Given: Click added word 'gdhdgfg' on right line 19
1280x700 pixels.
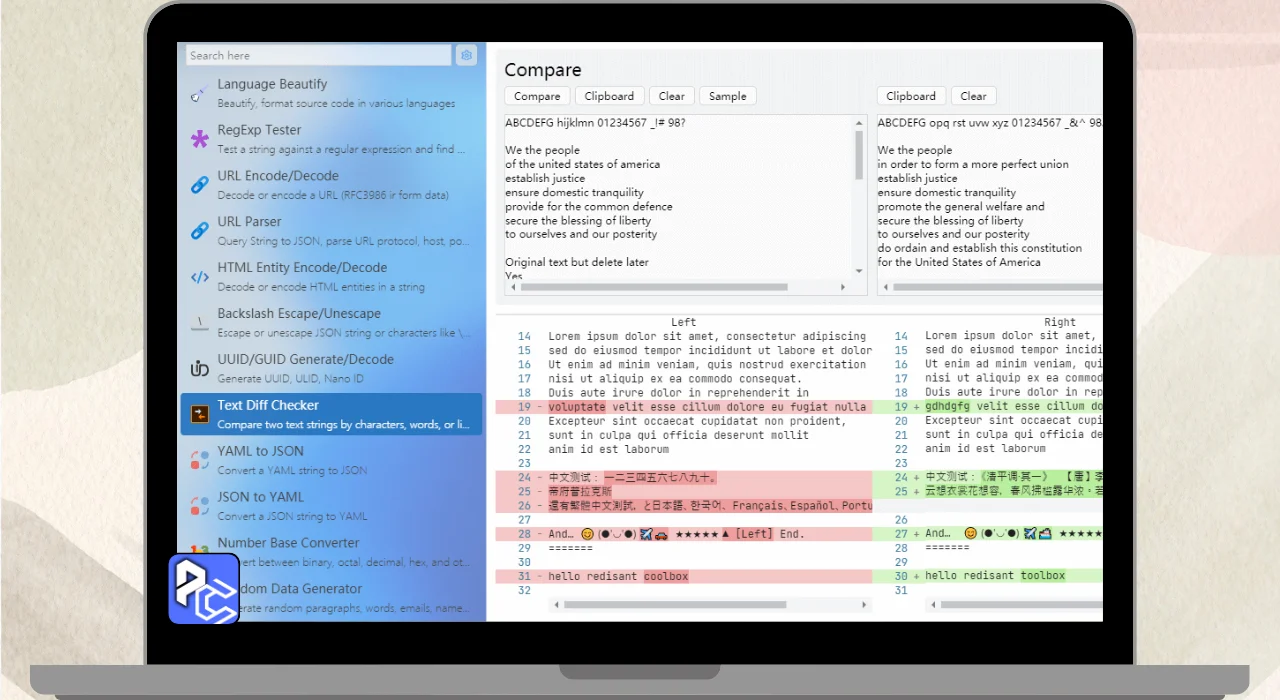Looking at the screenshot, I should click(949, 407).
